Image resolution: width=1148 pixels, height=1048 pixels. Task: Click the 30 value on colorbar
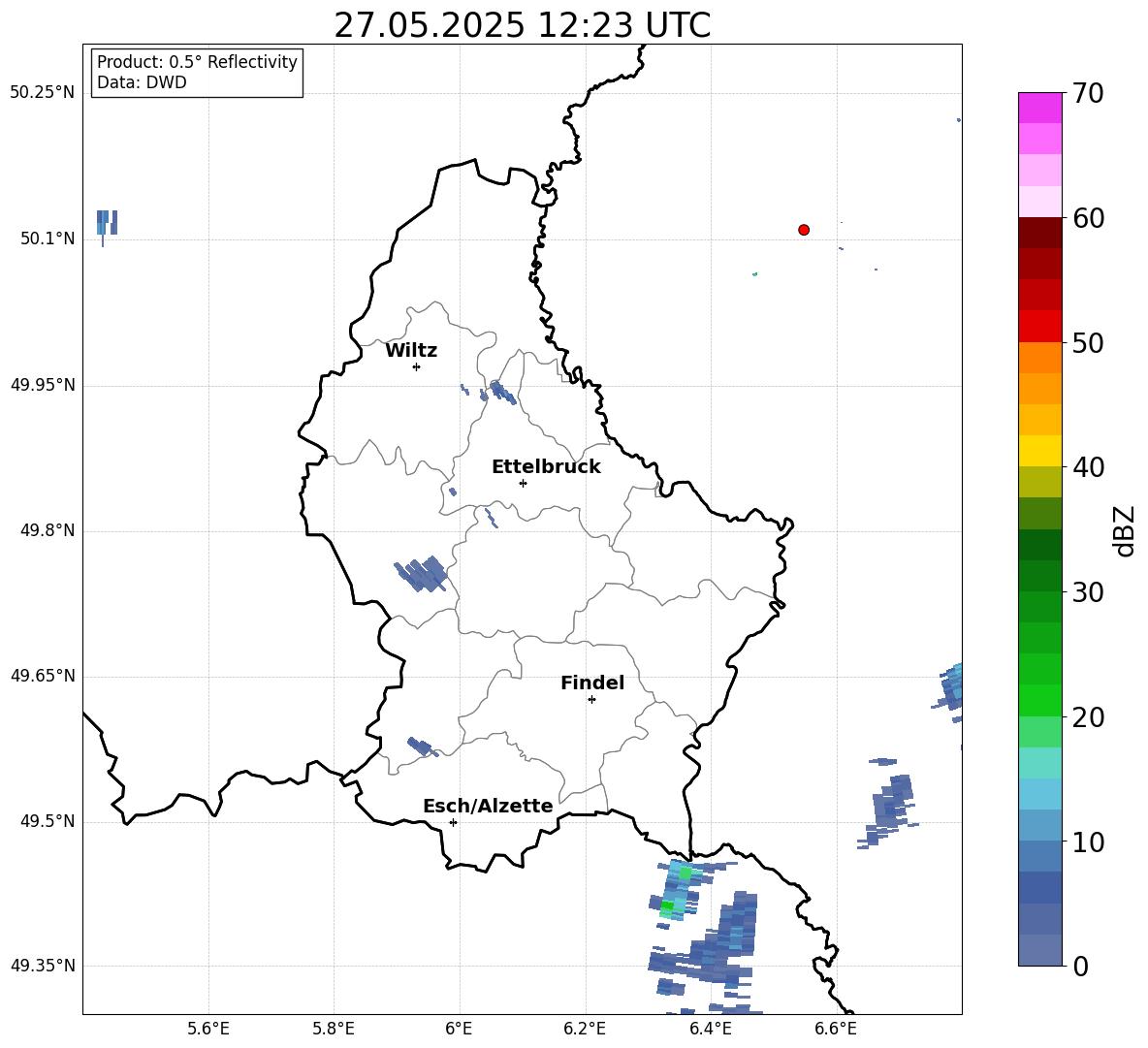coord(1088,592)
